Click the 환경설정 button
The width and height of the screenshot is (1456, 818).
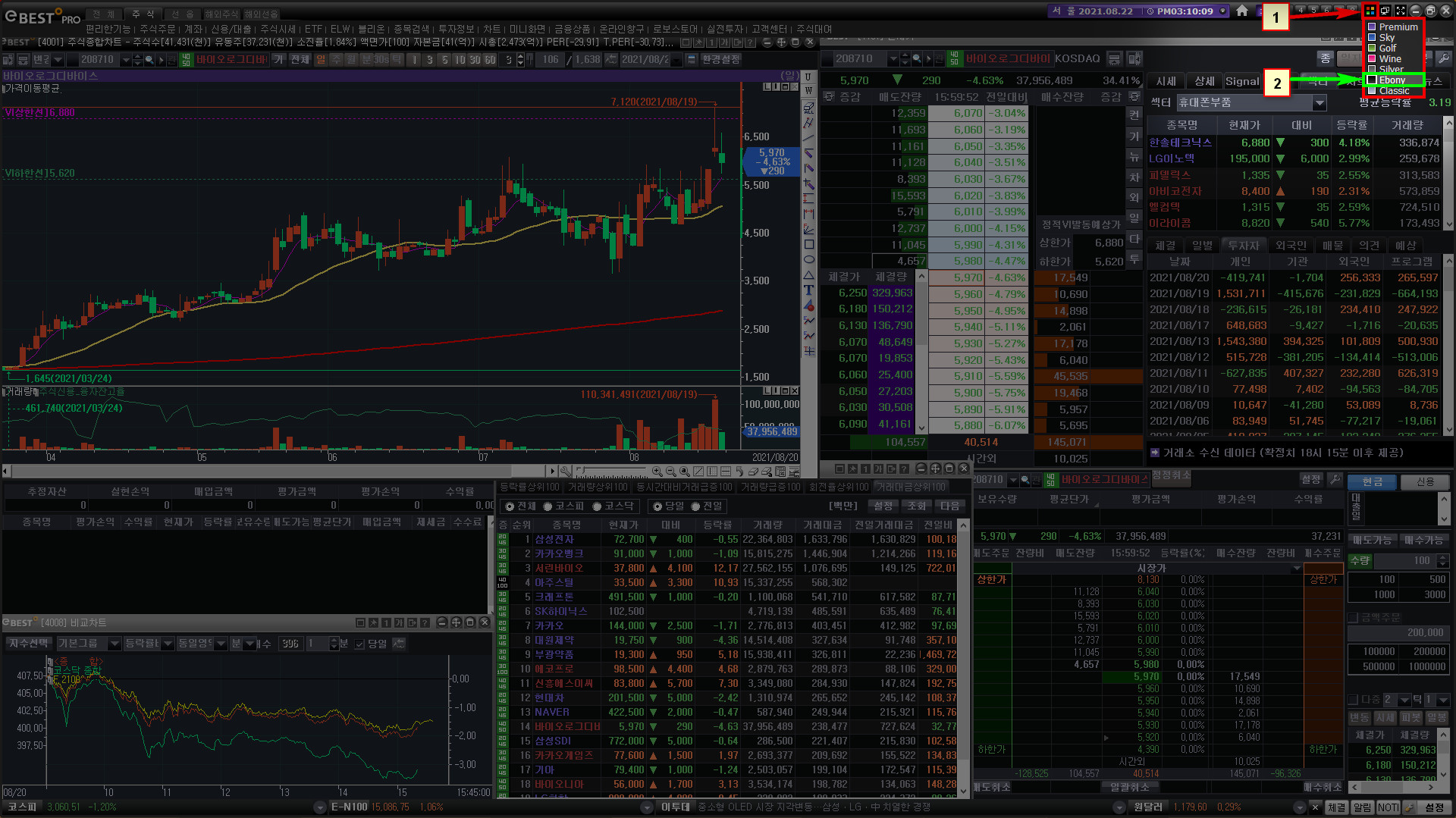pyautogui.click(x=720, y=59)
